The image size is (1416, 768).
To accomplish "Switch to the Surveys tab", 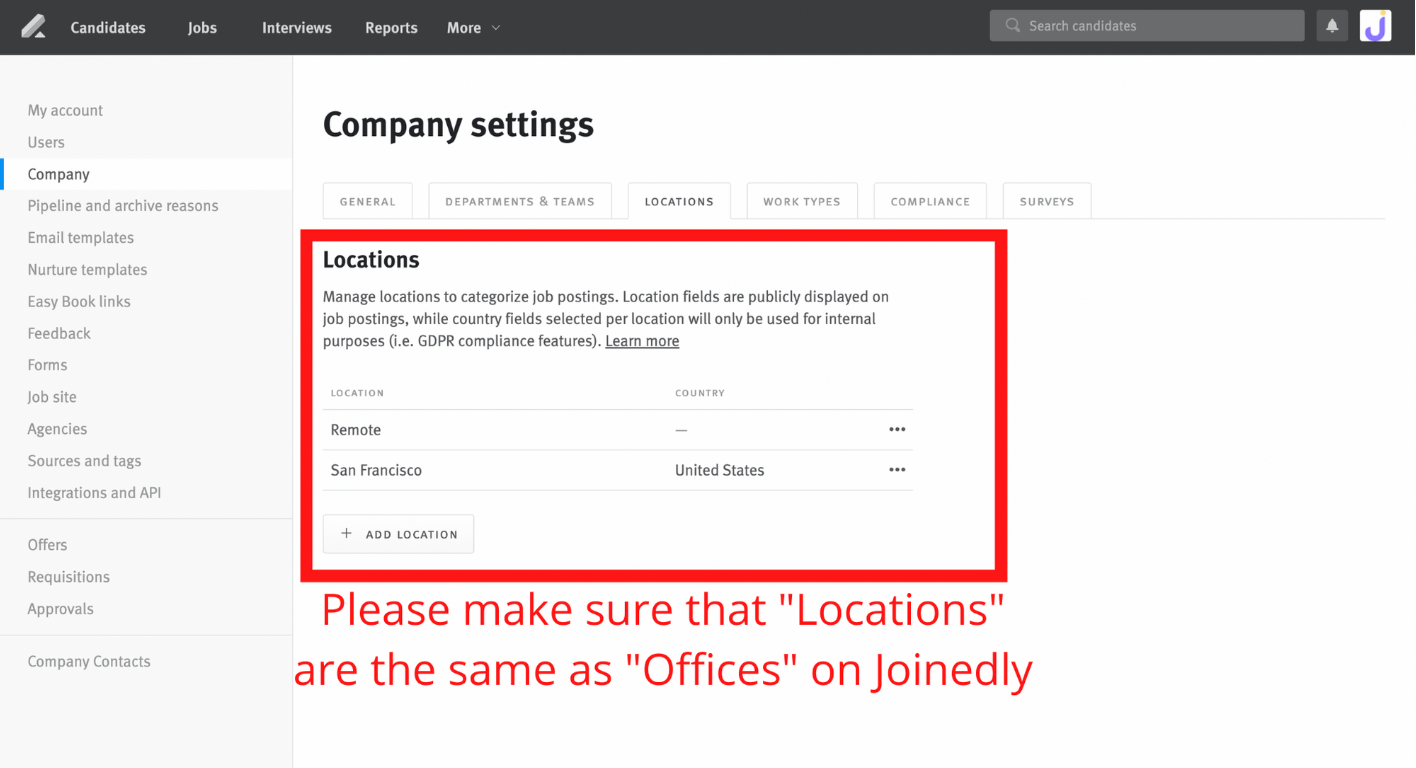I will click(x=1046, y=201).
